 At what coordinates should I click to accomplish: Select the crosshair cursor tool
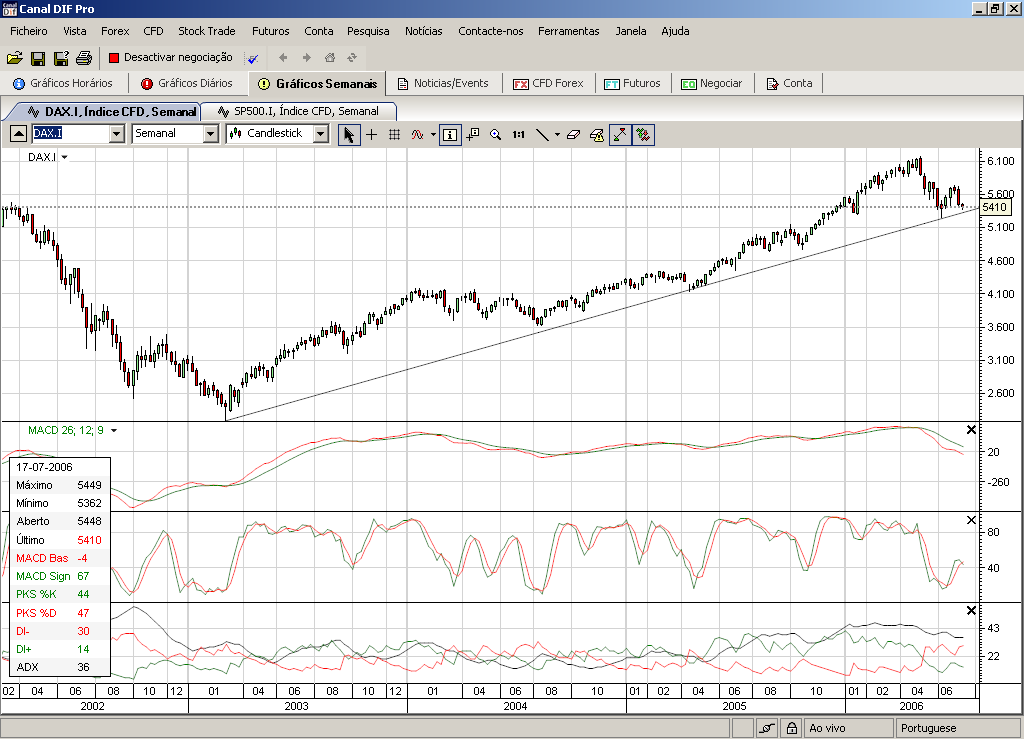tap(371, 134)
